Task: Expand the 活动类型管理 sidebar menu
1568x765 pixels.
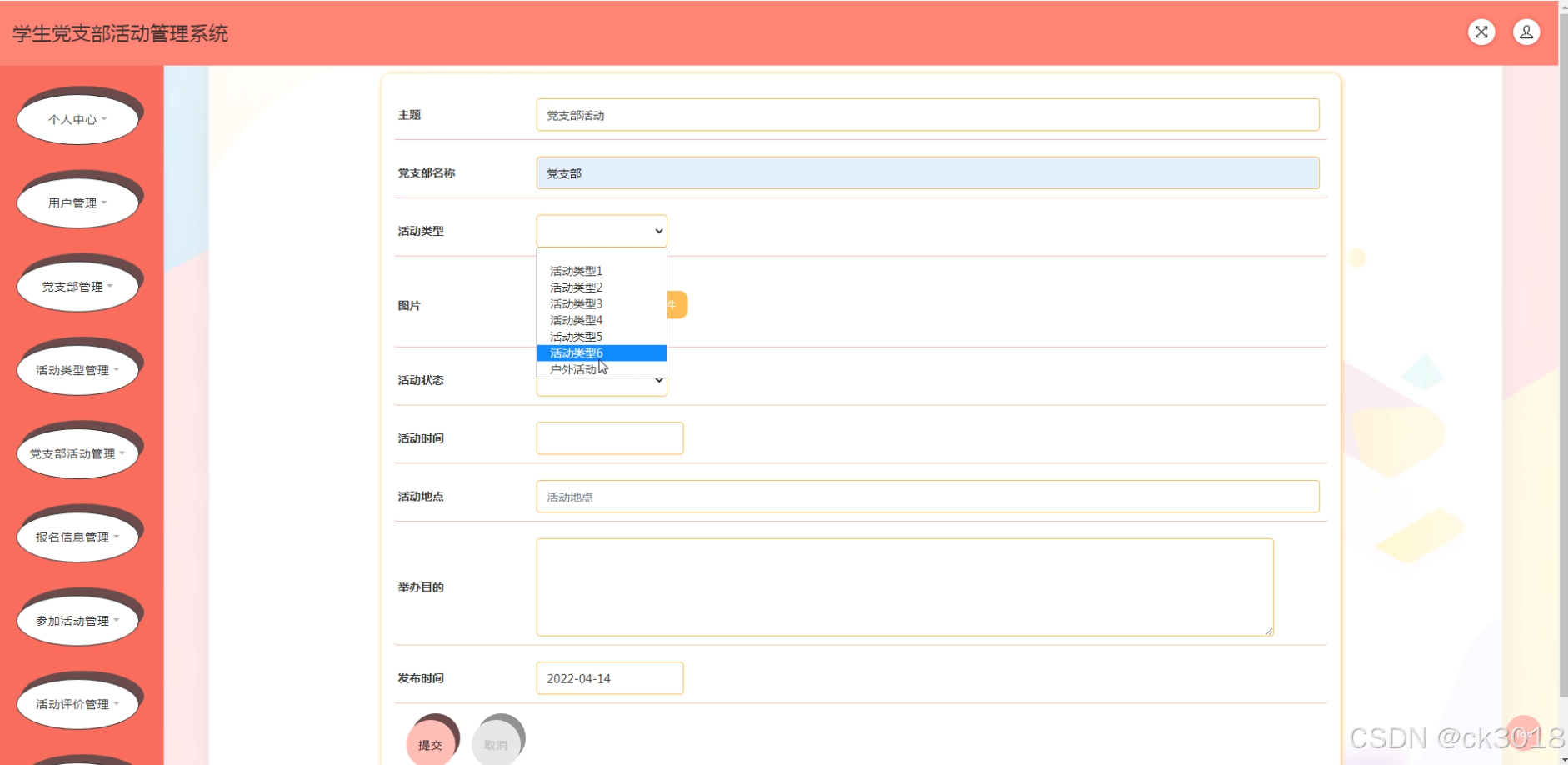Action: (x=77, y=370)
